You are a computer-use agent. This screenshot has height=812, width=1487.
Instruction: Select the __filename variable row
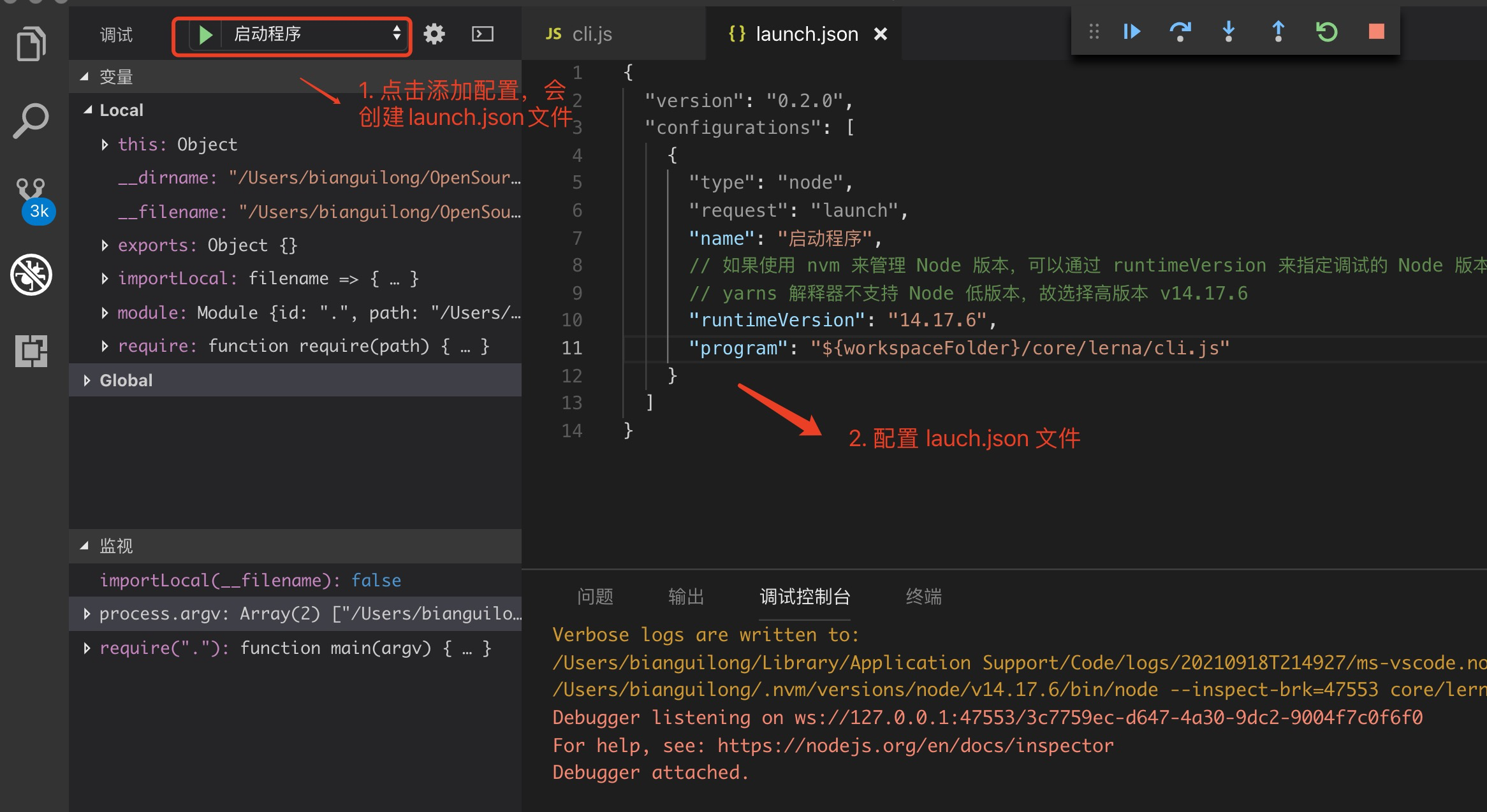295,212
